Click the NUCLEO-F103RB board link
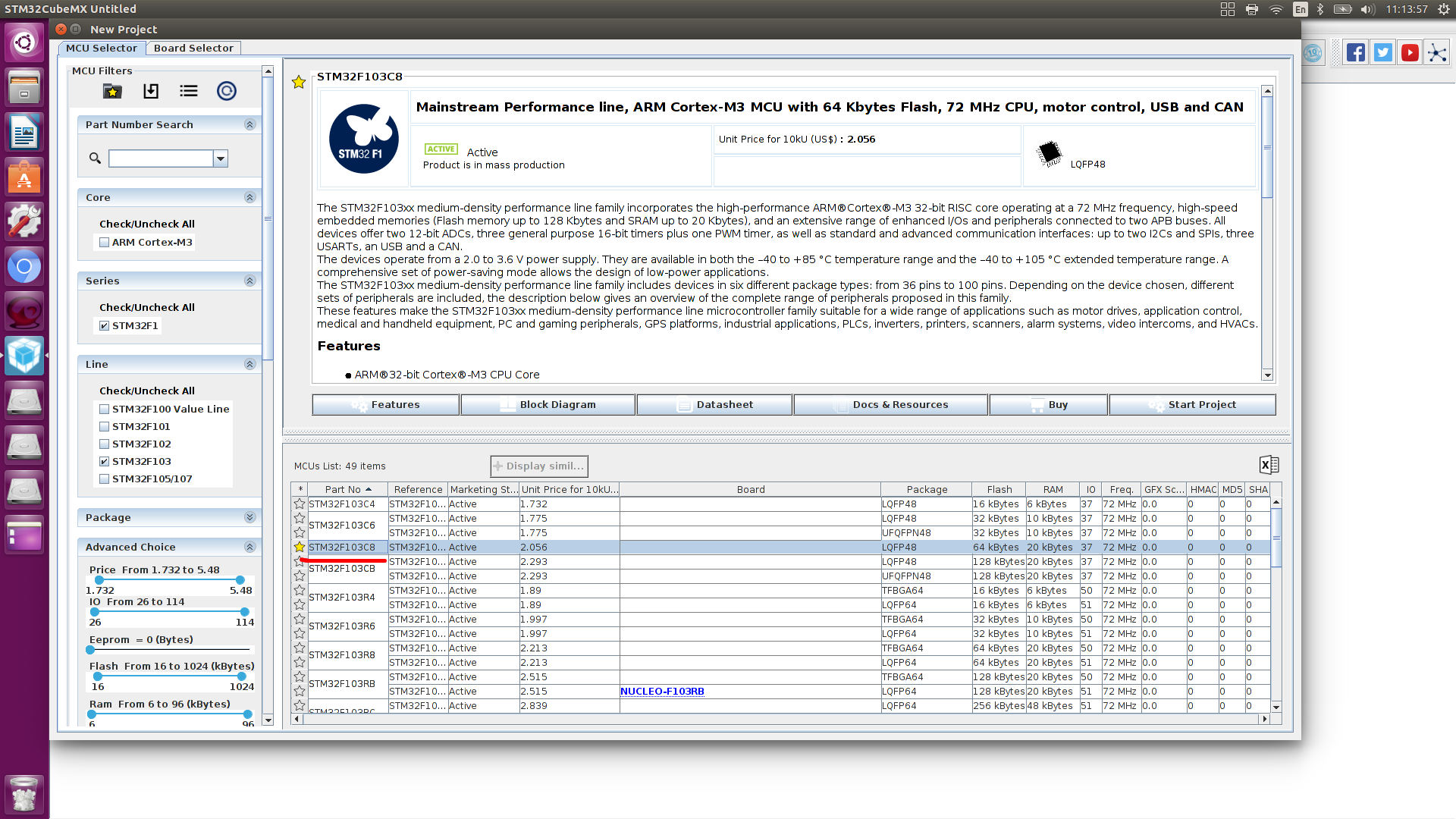Image resolution: width=1456 pixels, height=819 pixels. point(662,691)
